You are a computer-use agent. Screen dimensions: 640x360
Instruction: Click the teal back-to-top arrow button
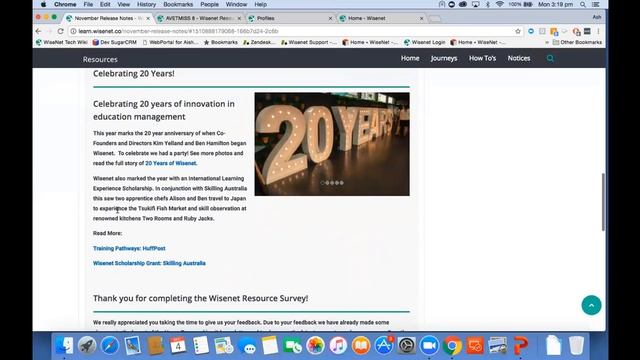click(x=591, y=305)
